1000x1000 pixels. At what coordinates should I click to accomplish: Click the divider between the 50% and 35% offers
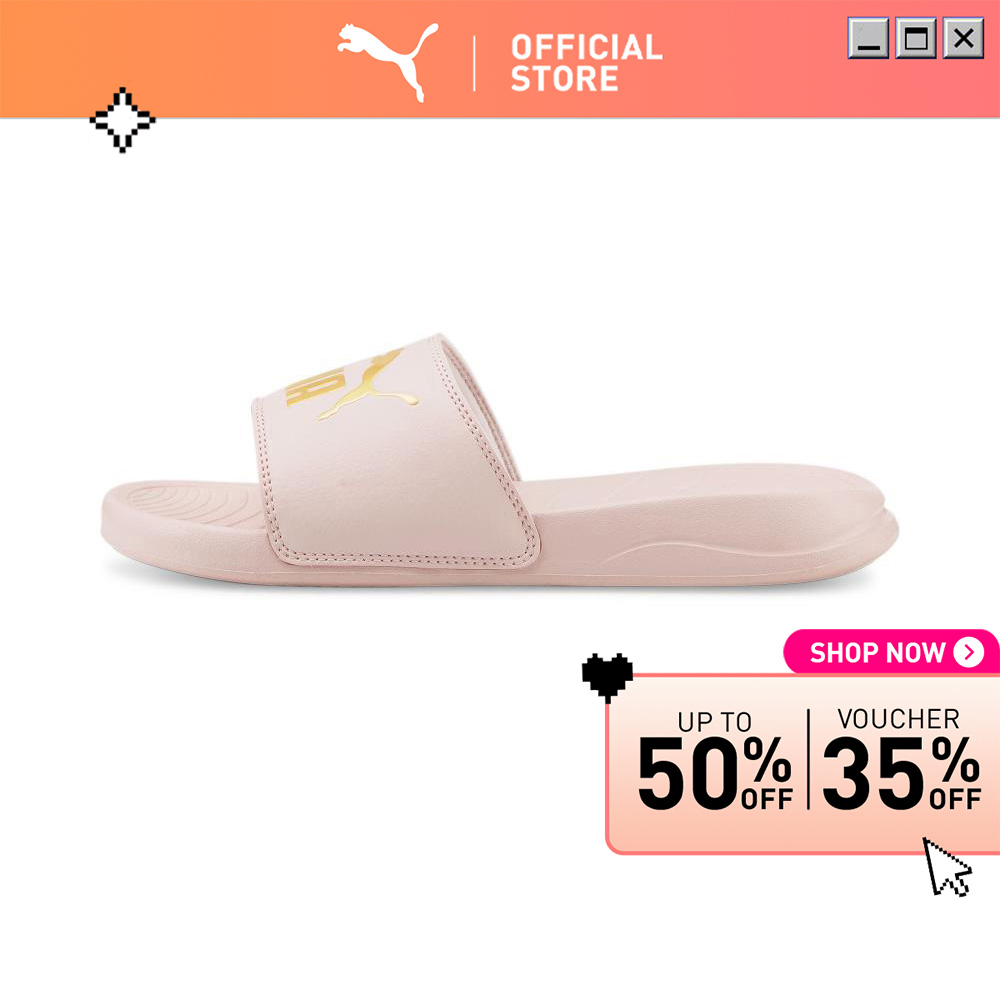click(808, 759)
